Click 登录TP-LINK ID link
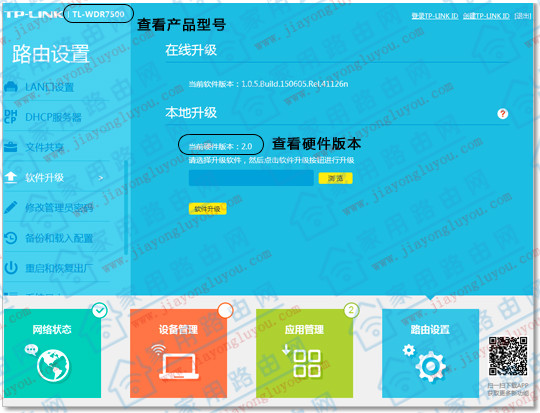Screen dimensions: 540x413 435,16
